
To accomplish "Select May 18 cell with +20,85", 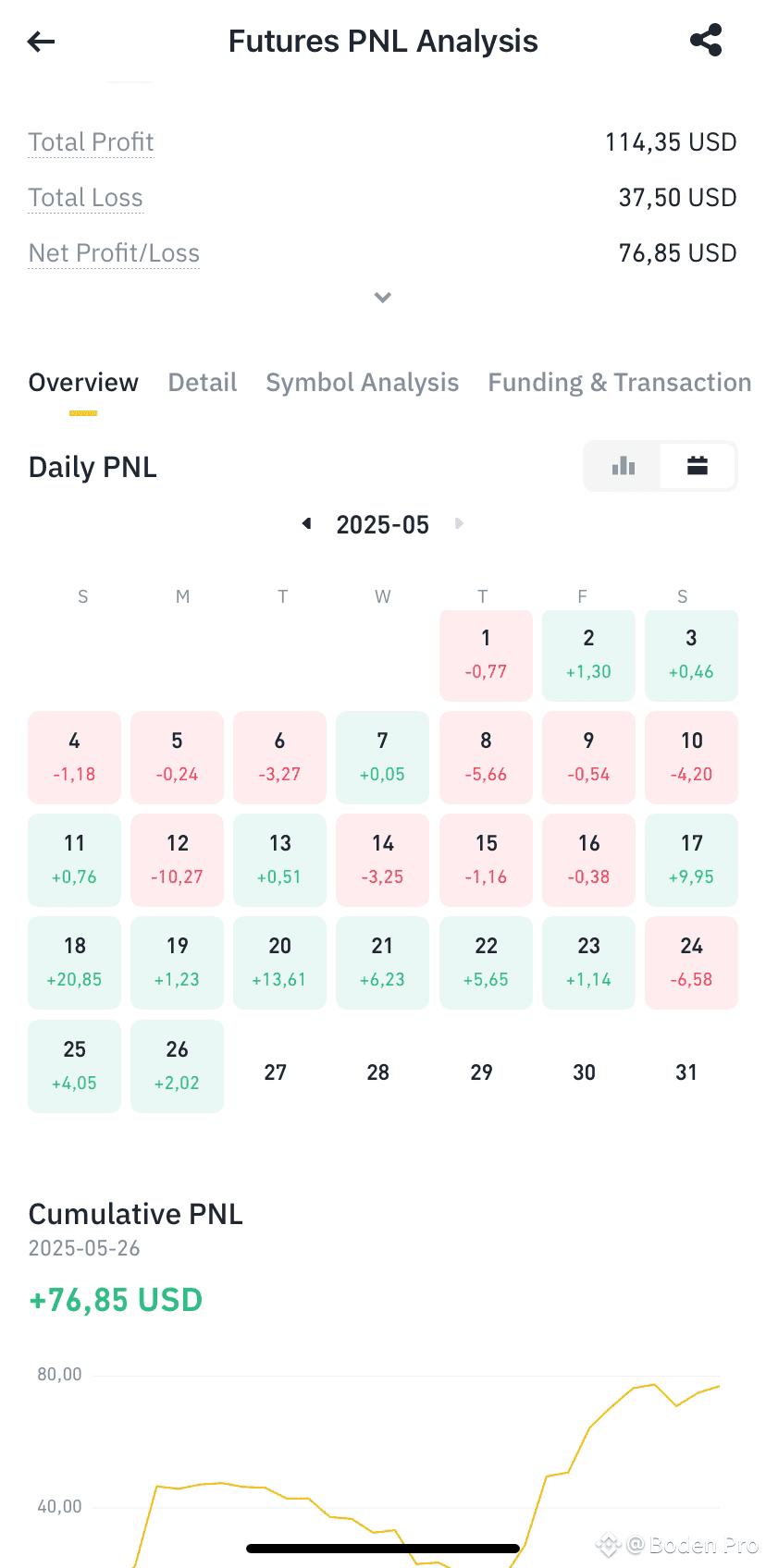I will [x=74, y=962].
